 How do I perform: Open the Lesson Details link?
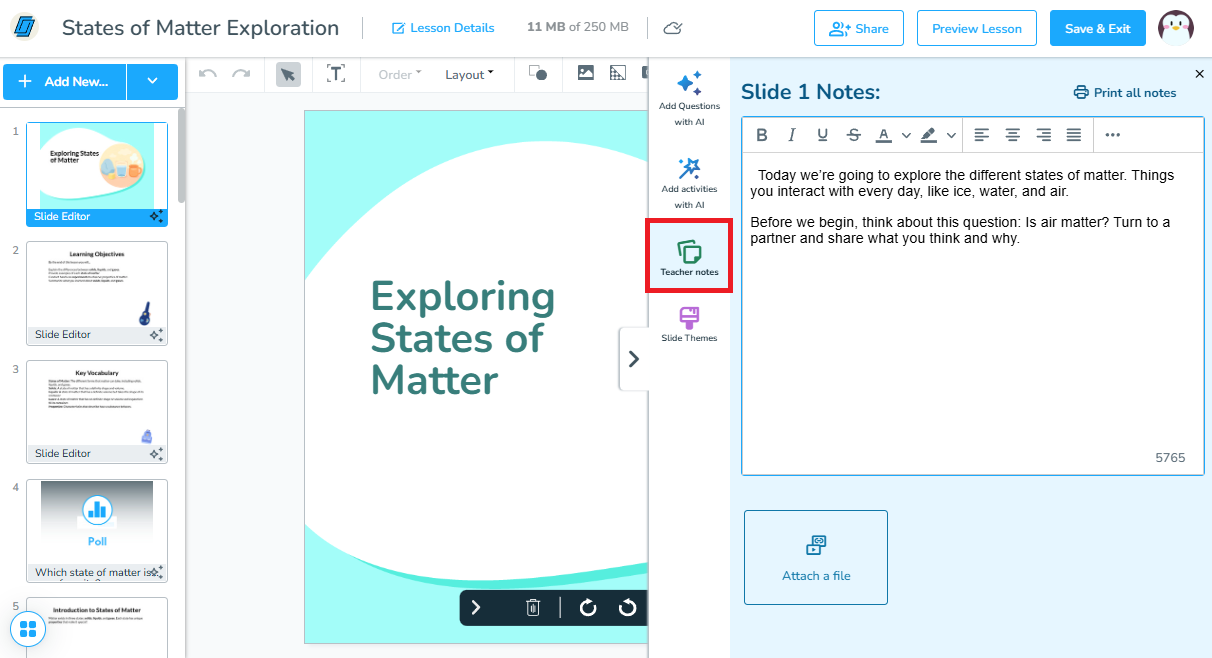click(x=443, y=28)
